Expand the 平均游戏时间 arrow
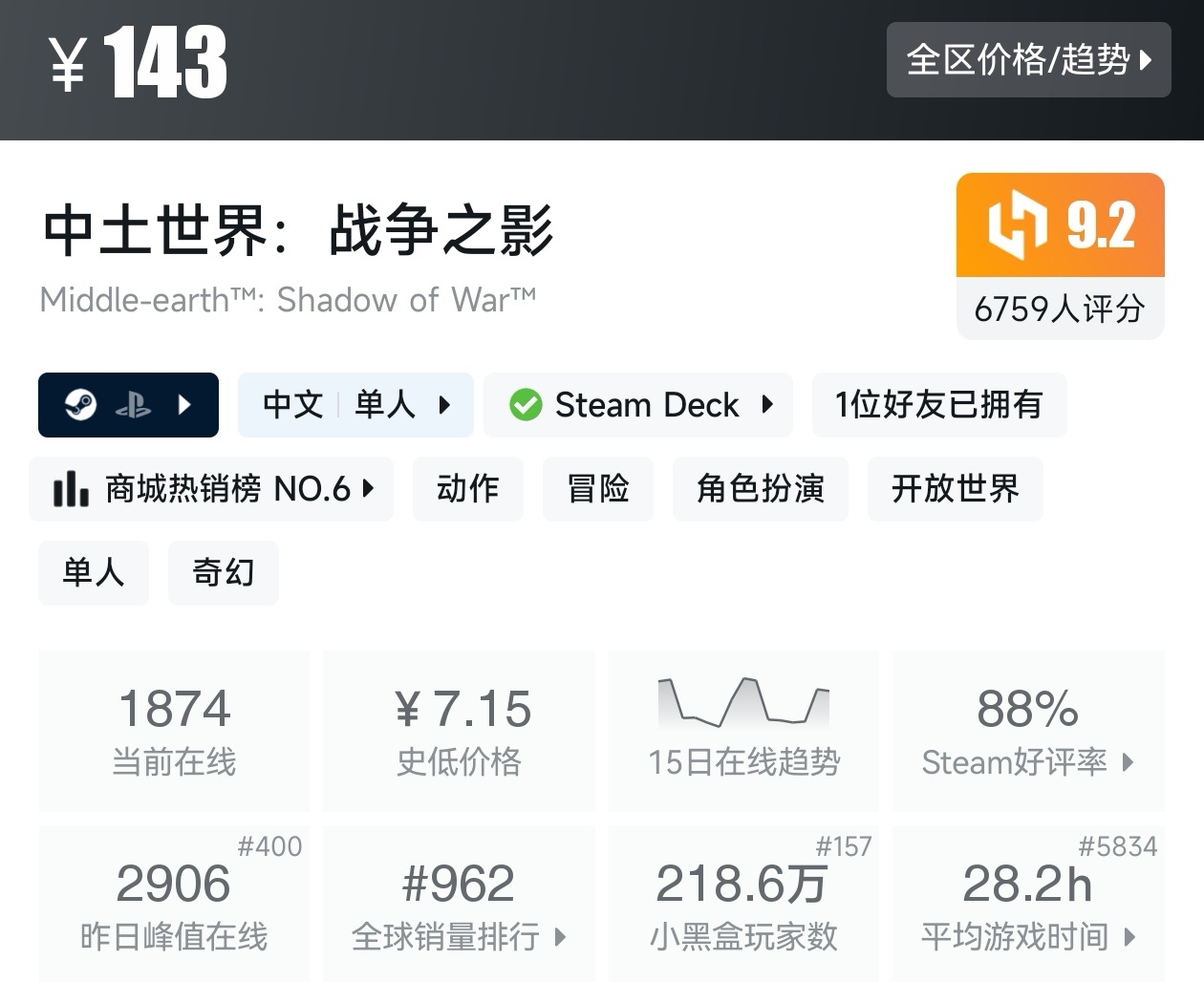1204x982 pixels. pos(1129,937)
